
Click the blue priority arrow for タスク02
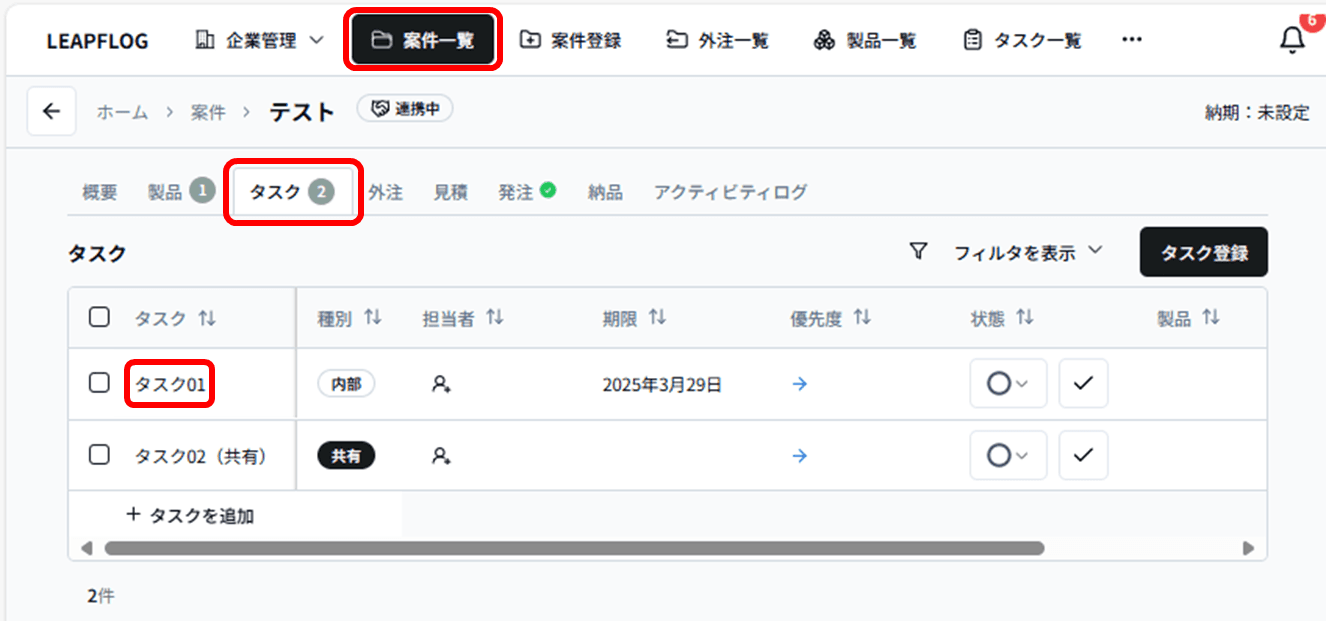(799, 456)
